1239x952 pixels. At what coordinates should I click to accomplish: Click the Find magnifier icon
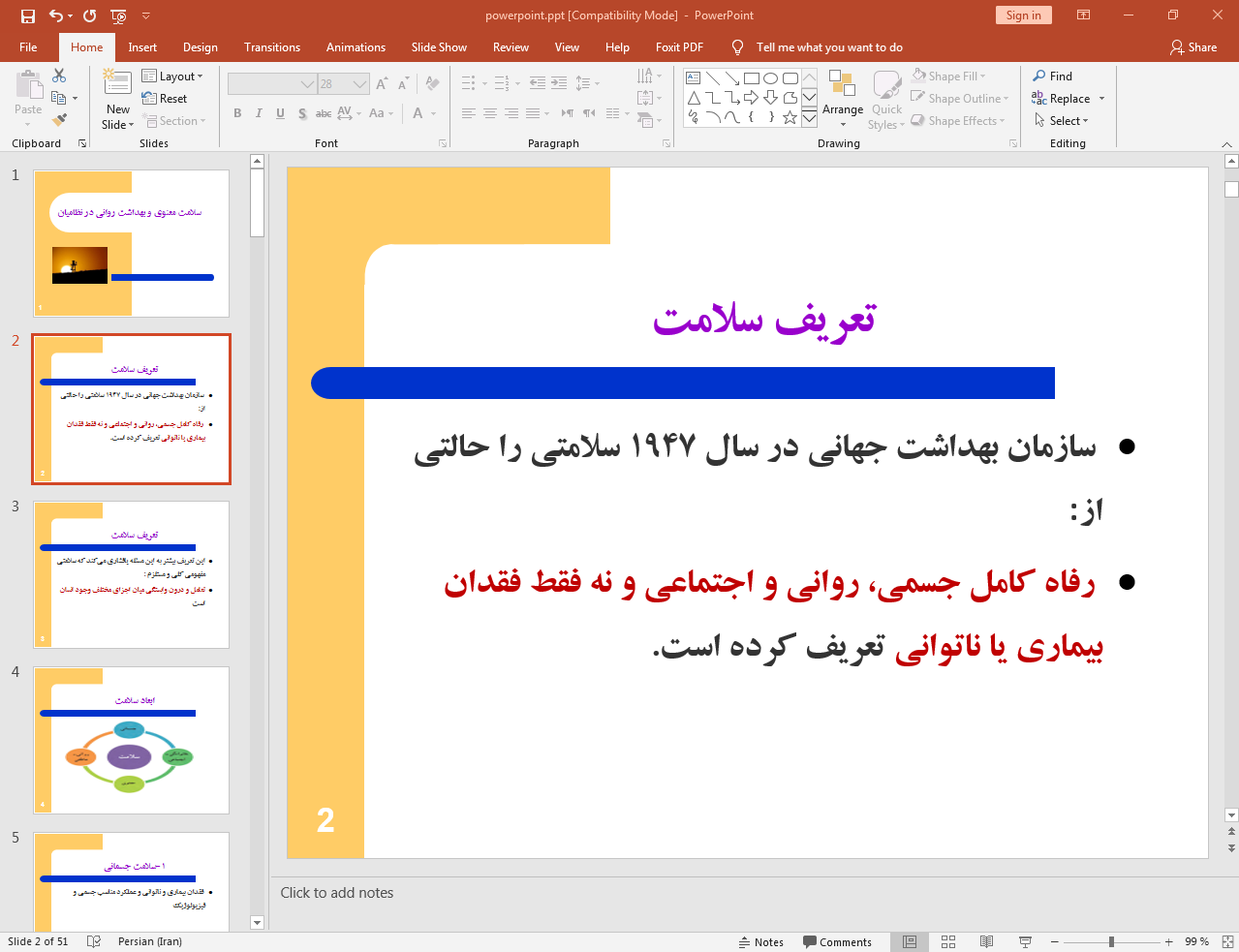[1039, 76]
